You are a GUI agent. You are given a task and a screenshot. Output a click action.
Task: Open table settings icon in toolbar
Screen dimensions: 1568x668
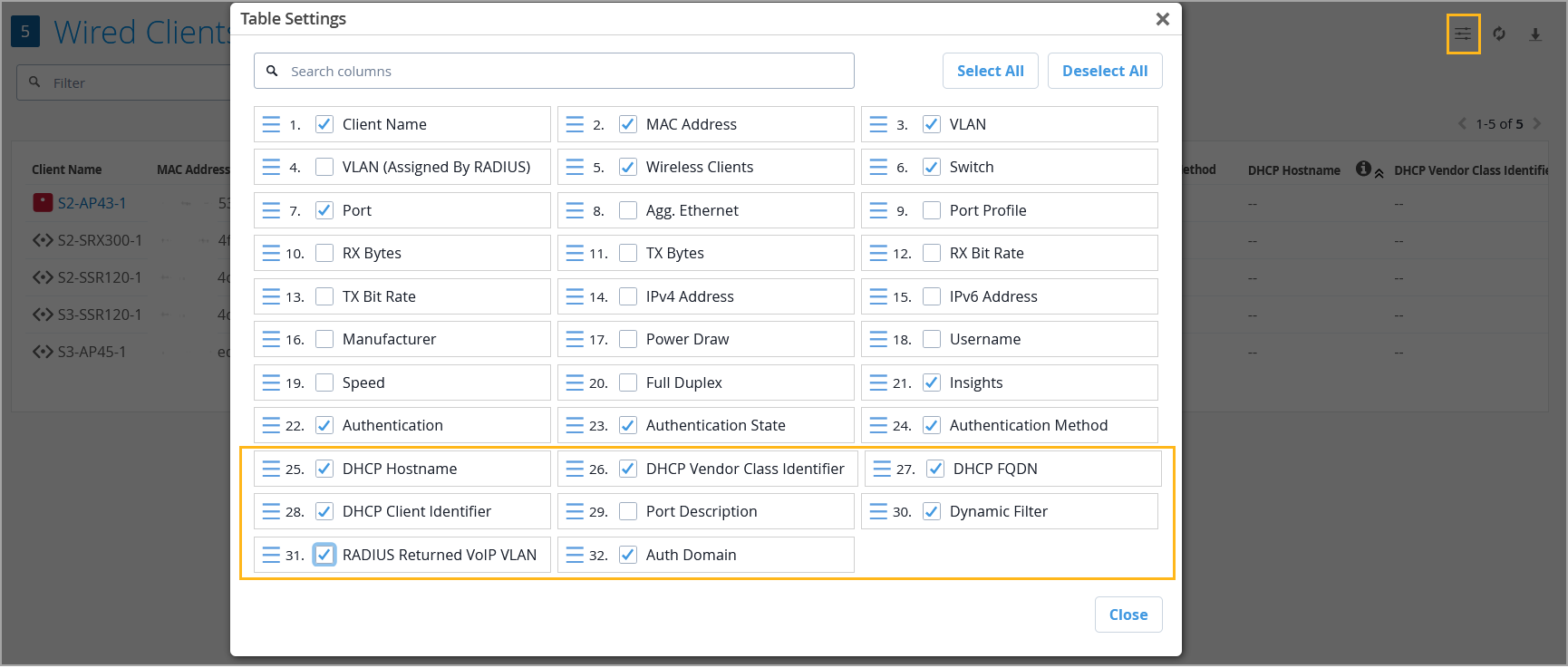(1463, 34)
